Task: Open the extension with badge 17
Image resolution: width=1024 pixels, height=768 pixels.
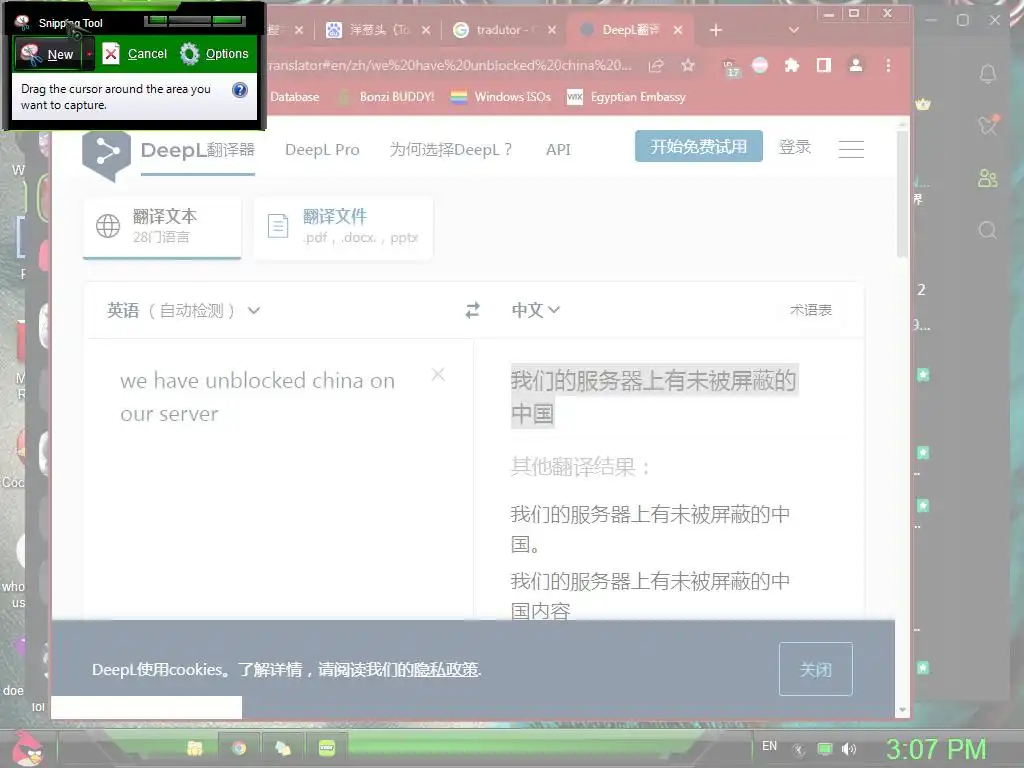Action: click(x=730, y=66)
